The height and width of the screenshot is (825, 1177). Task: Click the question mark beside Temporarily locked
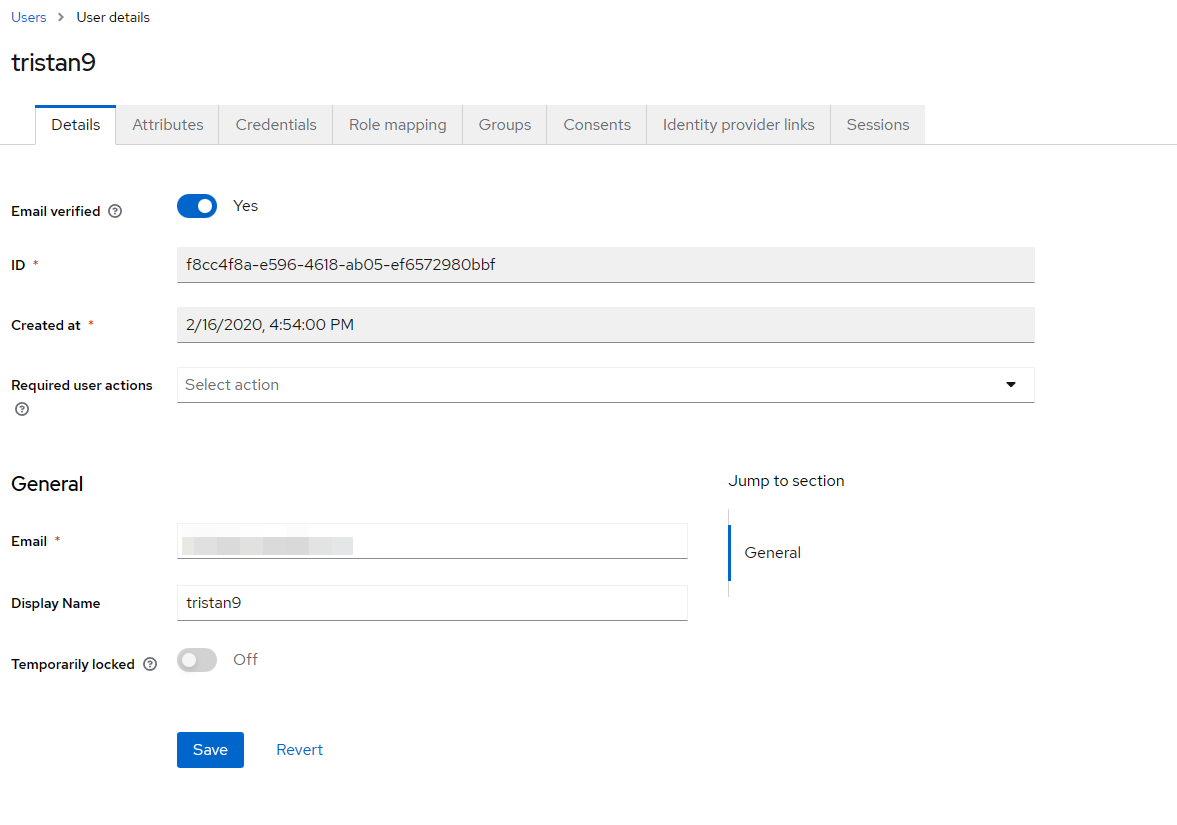[x=150, y=664]
